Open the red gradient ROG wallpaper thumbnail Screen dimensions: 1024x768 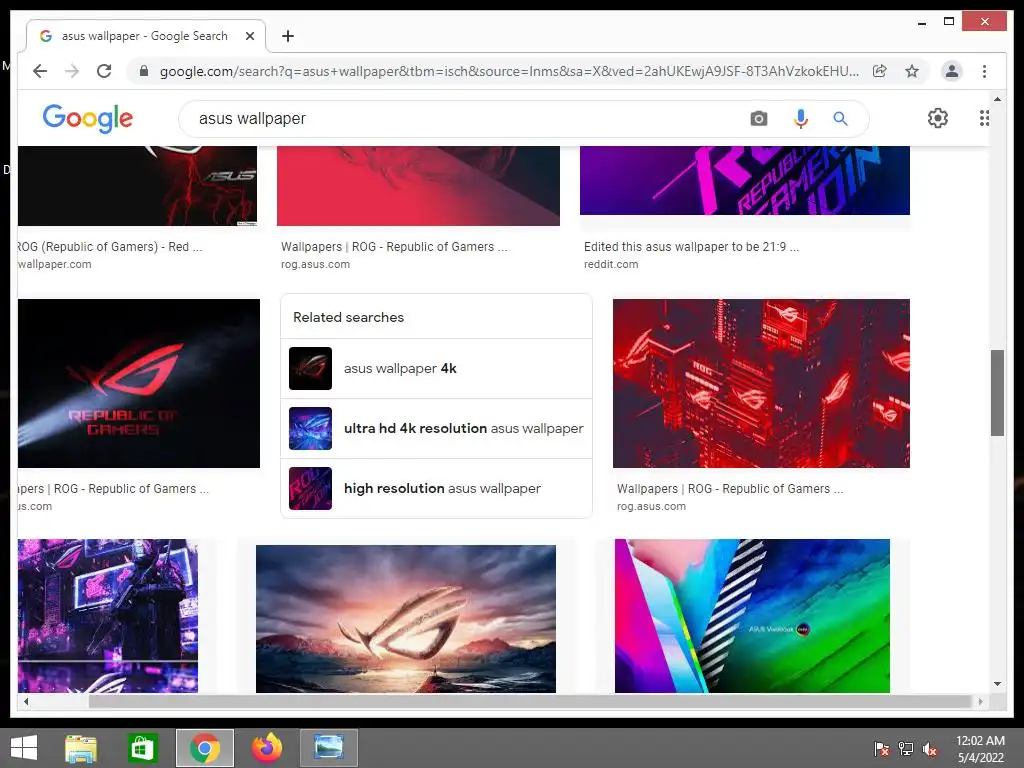pyautogui.click(x=418, y=186)
